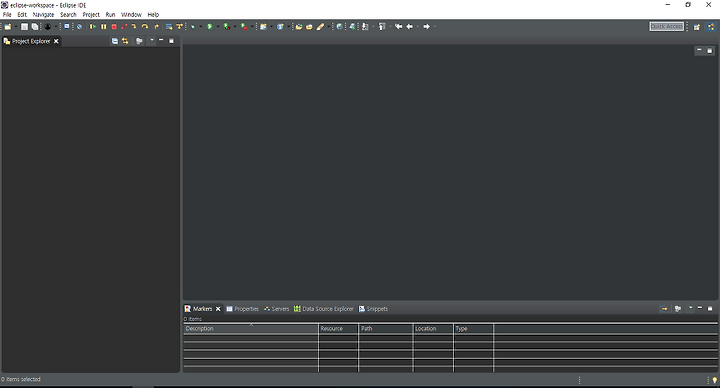Click the Back navigation arrow in toolbar

[x=410, y=27]
